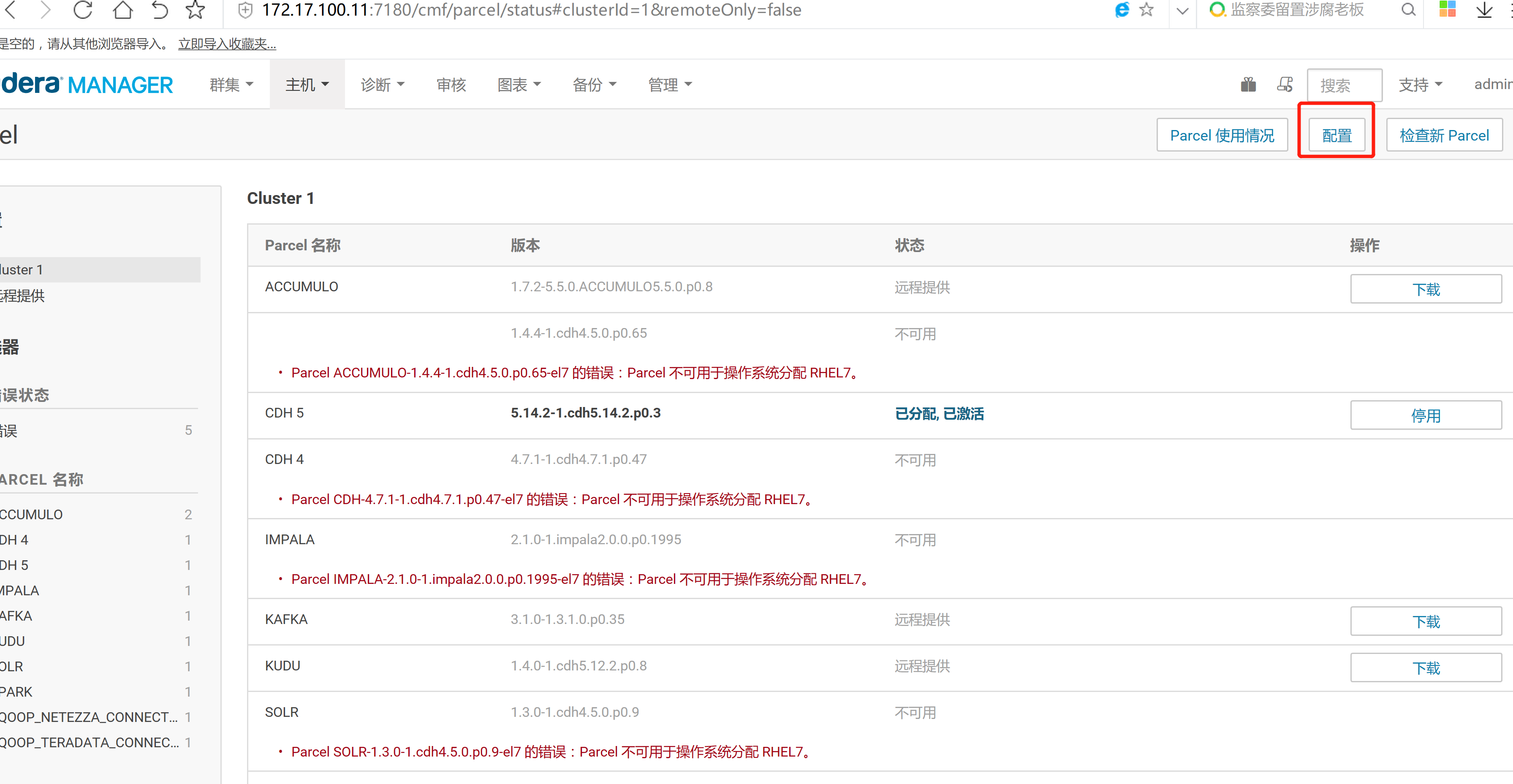Open the 备份 dropdown menu
Viewport: 1513px width, 784px height.
[x=595, y=84]
